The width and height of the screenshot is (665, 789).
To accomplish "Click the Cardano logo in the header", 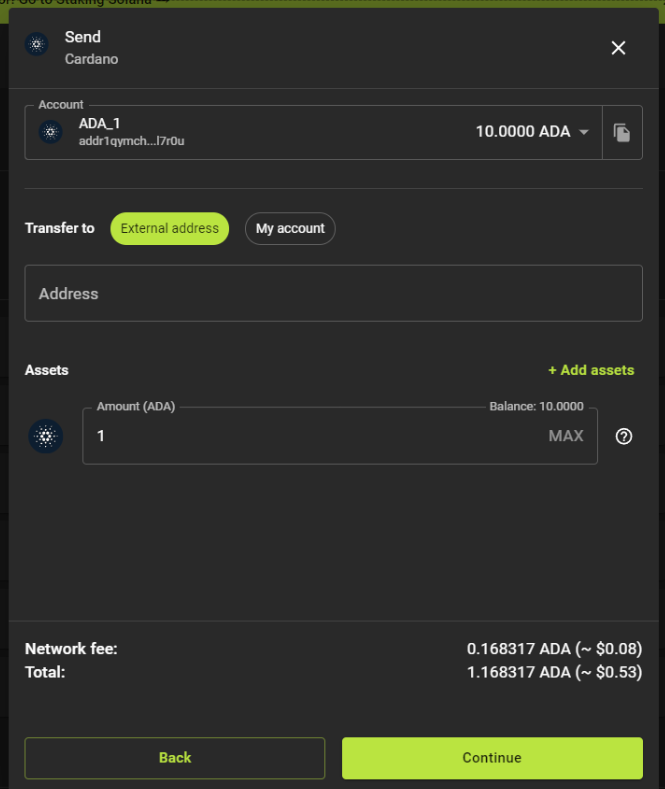I will click(x=37, y=44).
